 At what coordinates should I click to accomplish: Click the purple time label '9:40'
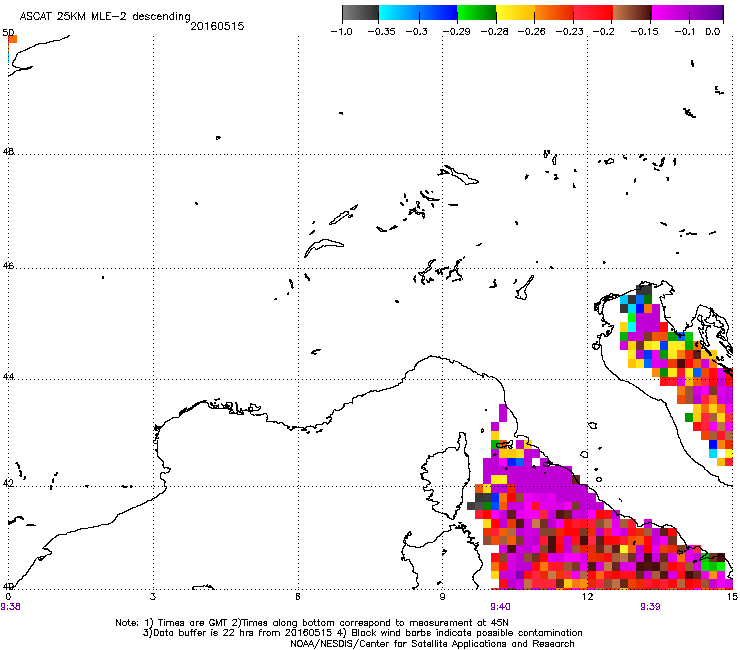[x=500, y=607]
